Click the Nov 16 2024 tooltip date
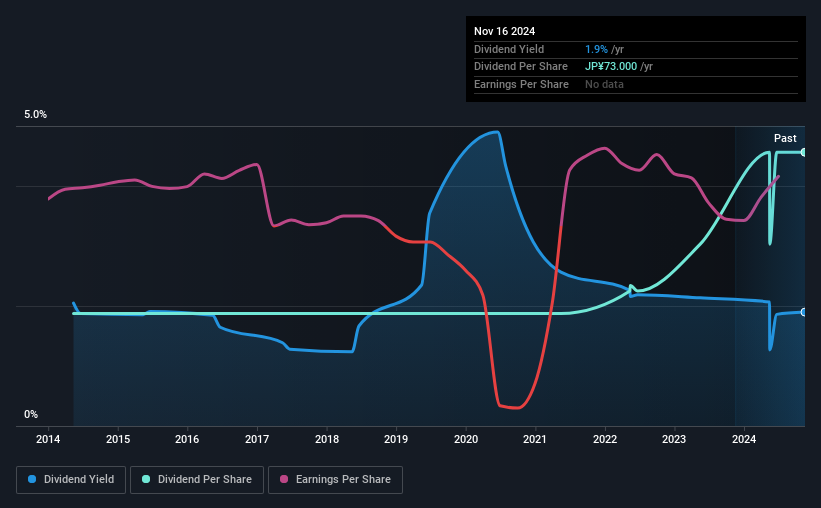Screen dimensions: 821x508 (504, 31)
